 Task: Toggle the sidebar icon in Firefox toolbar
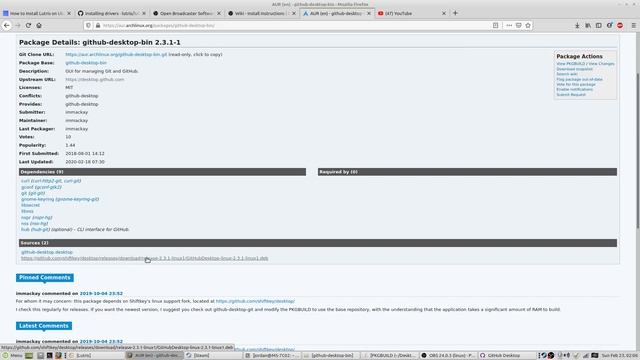pyautogui.click(x=598, y=25)
